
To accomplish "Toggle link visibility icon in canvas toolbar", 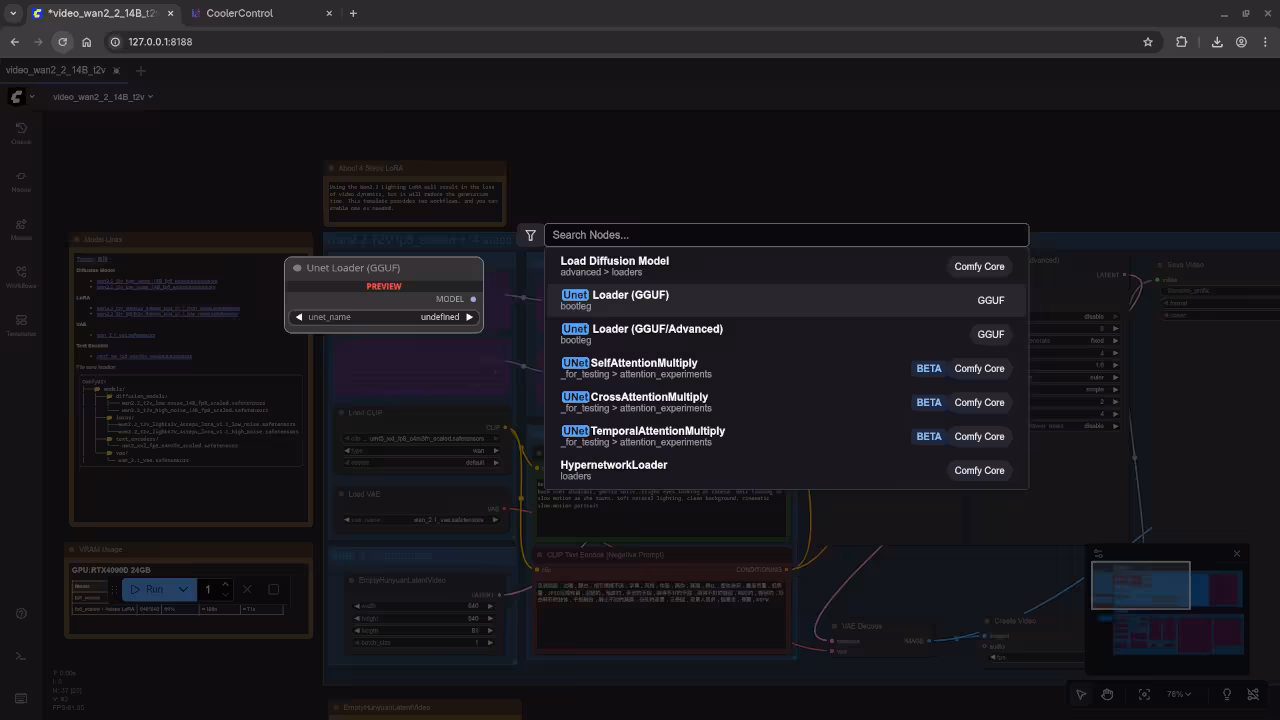I will [x=1253, y=694].
